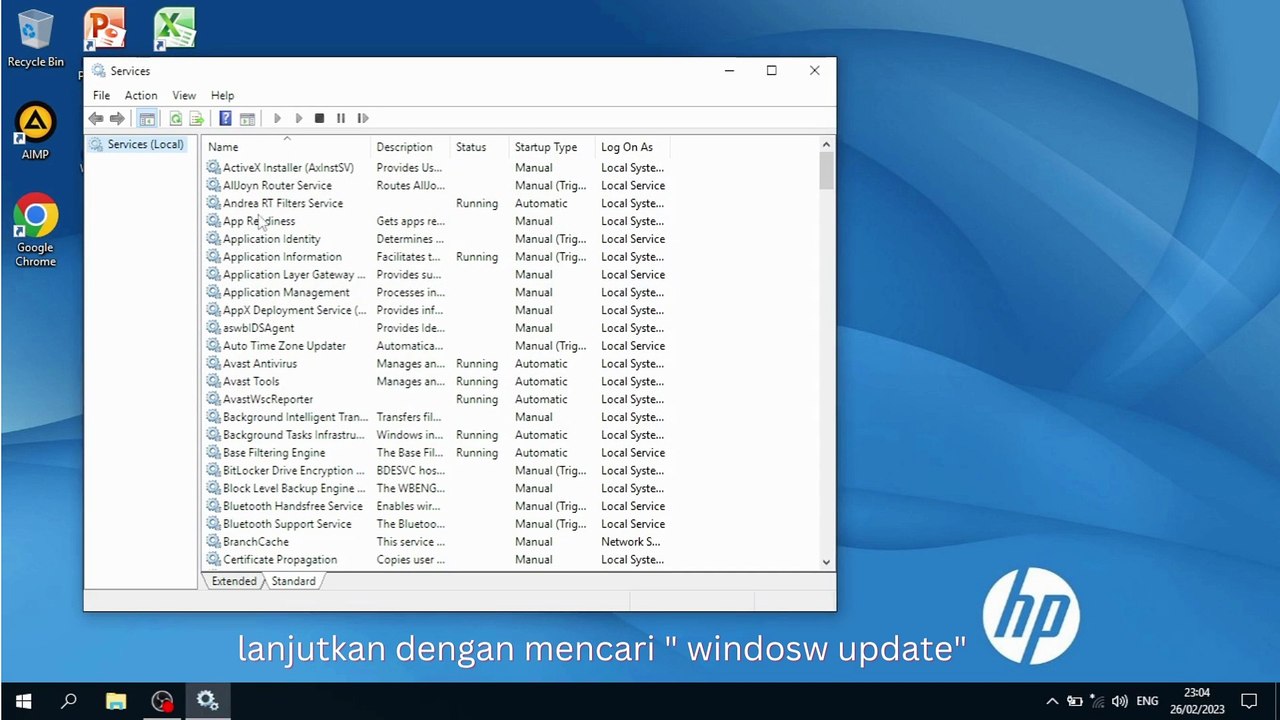Select the Excel desktop shortcut
The width and height of the screenshot is (1280, 720).
click(175, 30)
